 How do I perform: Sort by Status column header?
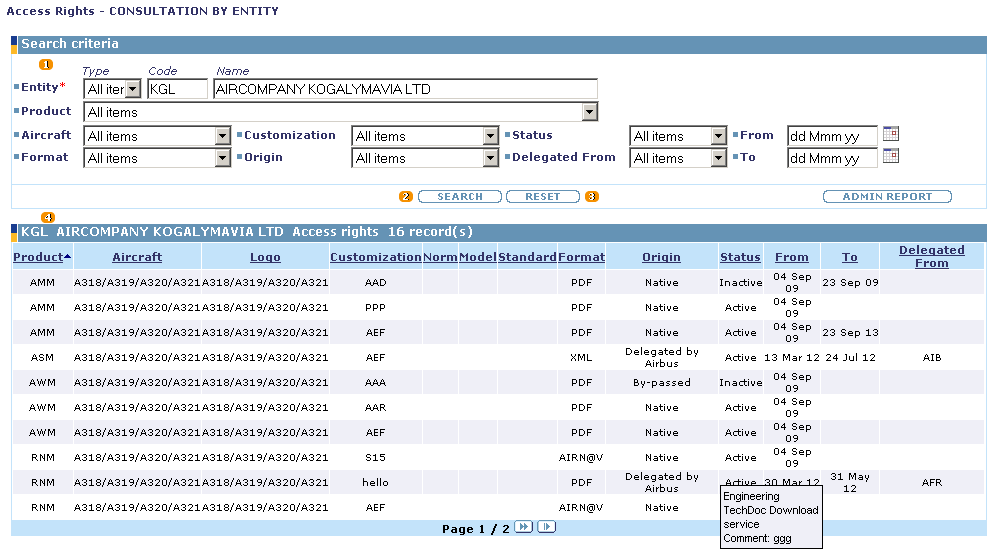tap(740, 257)
